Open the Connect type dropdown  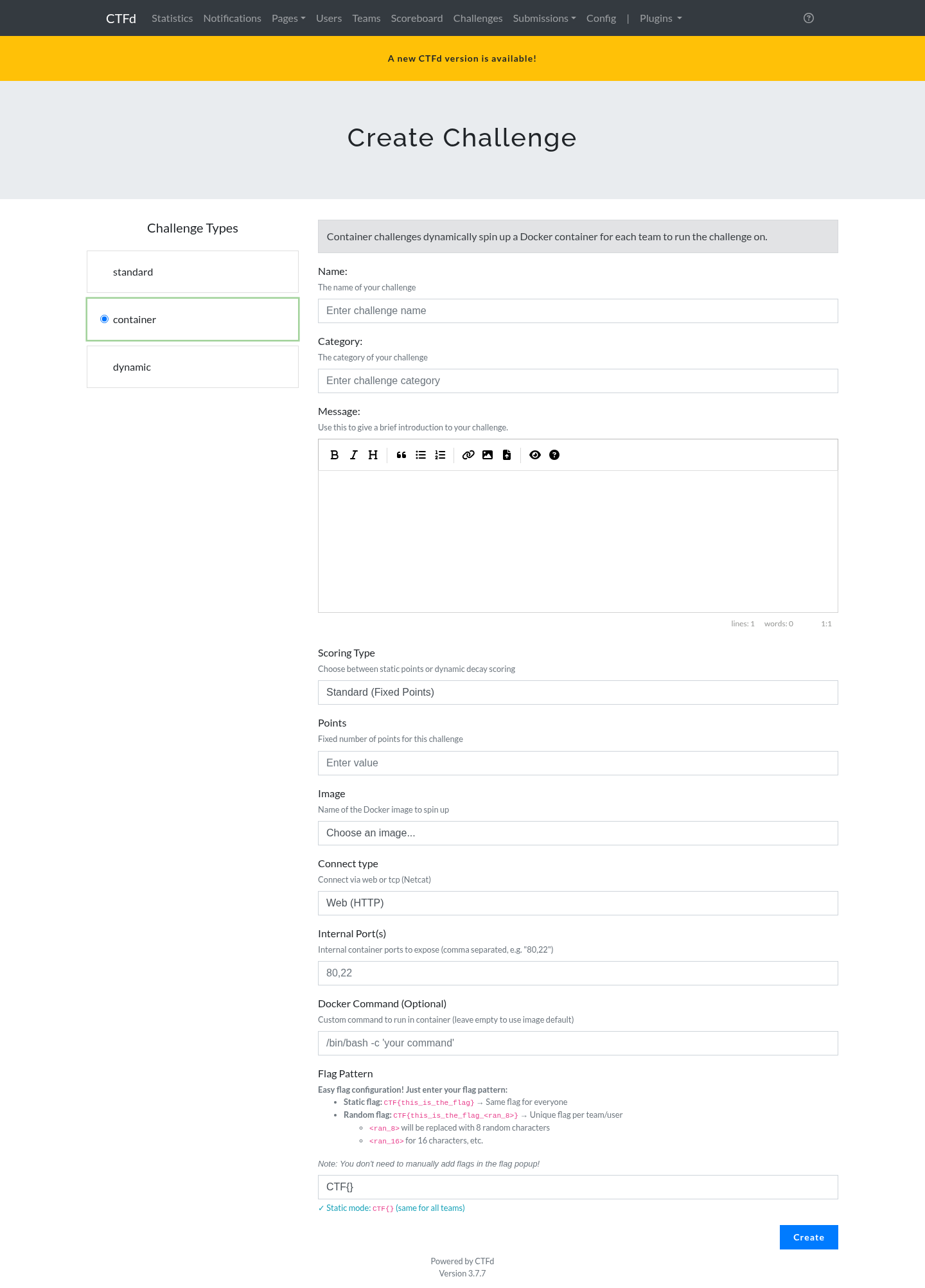pyautogui.click(x=578, y=903)
